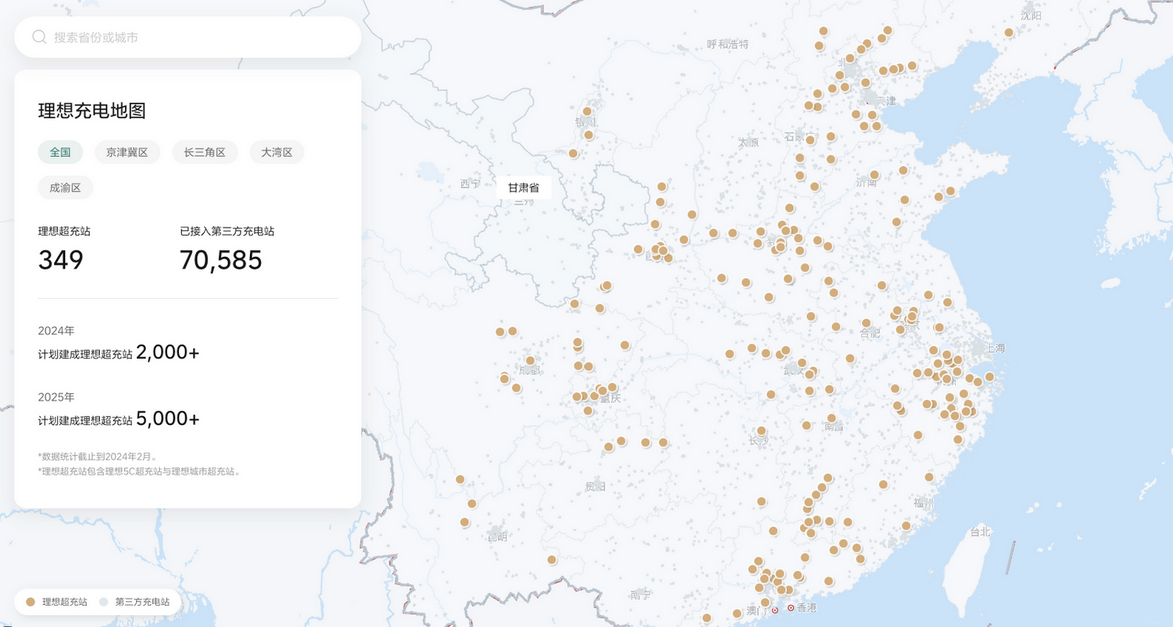The width and height of the screenshot is (1176, 630).
Task: Switch to the 长三角区 region filter
Action: 205,152
